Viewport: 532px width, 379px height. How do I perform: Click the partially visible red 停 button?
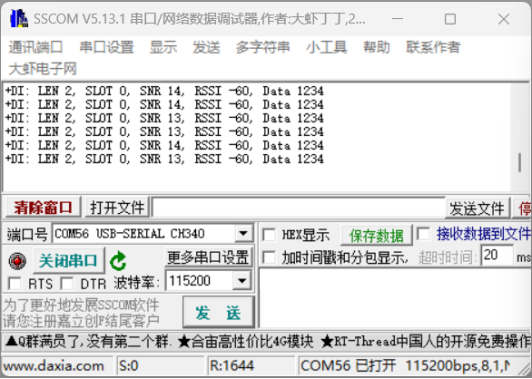coord(522,208)
